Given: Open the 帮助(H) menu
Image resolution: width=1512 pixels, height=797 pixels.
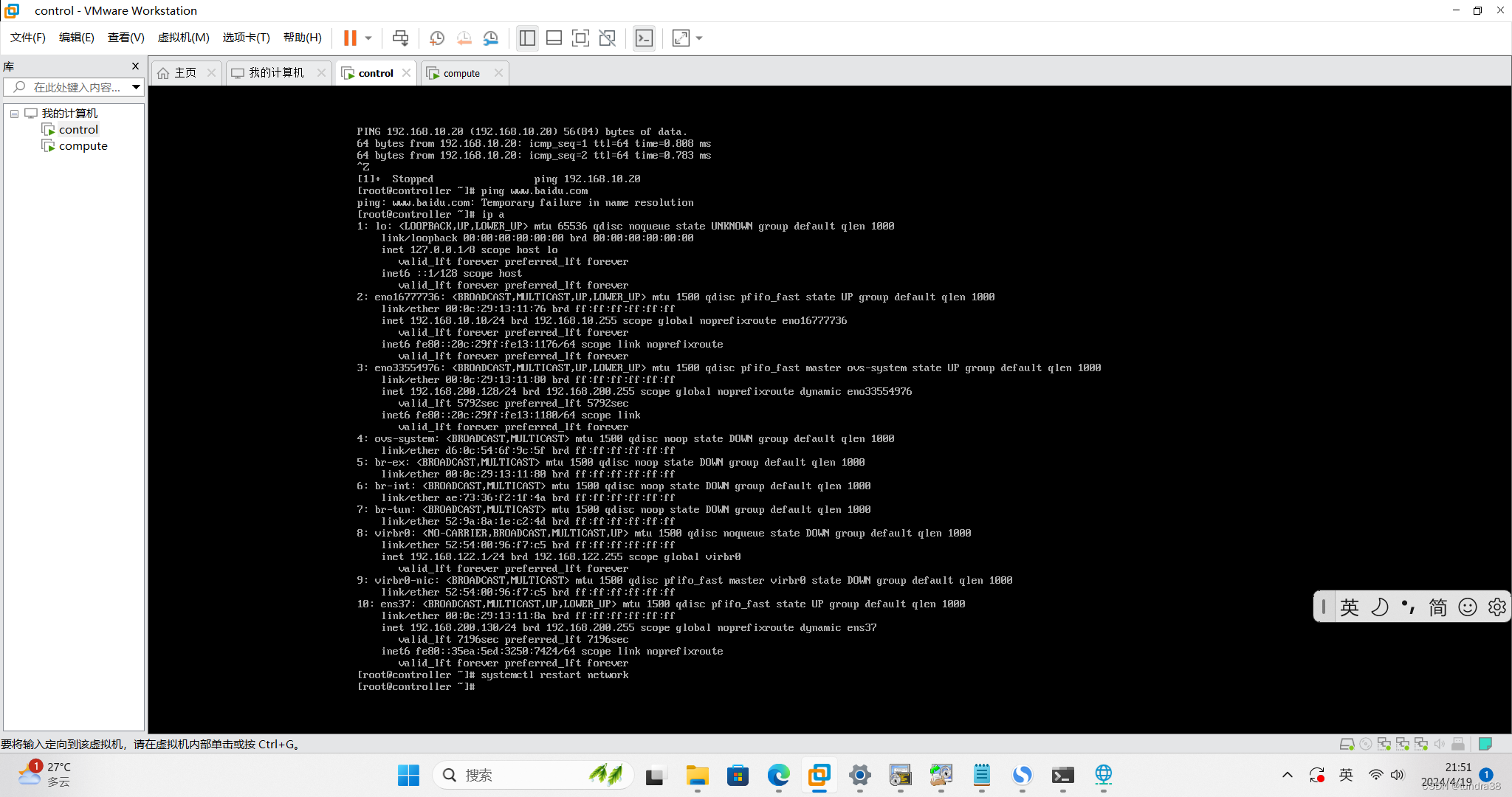Looking at the screenshot, I should click(303, 38).
